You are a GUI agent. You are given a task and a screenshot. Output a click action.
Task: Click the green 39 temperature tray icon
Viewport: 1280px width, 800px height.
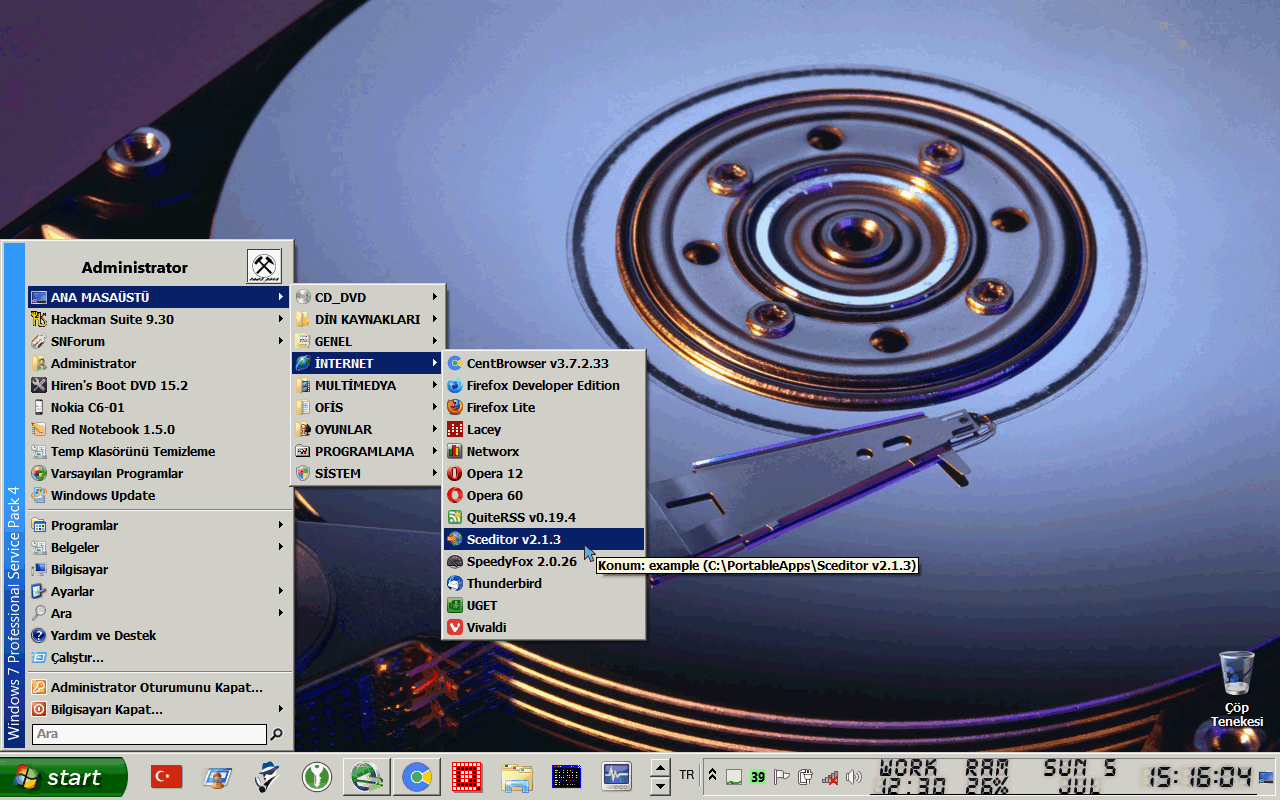coord(758,777)
